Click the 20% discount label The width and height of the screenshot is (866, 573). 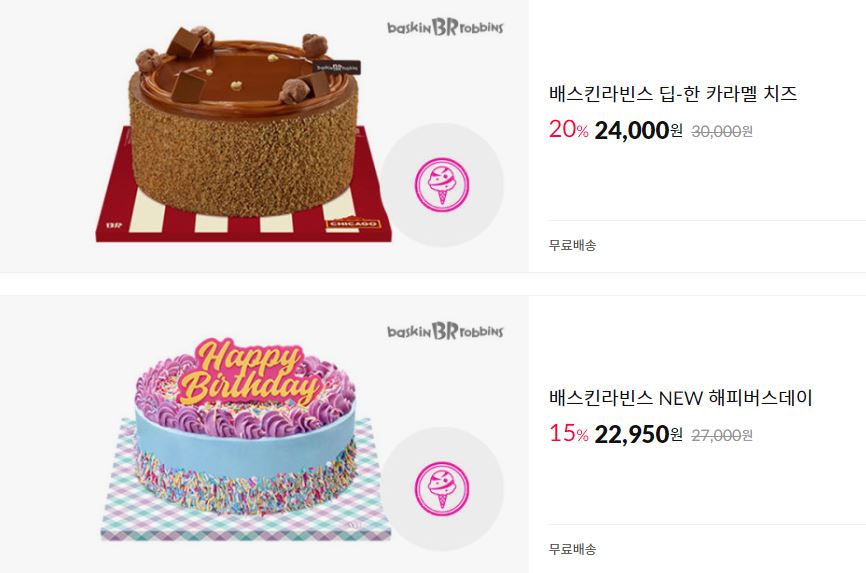tap(568, 129)
